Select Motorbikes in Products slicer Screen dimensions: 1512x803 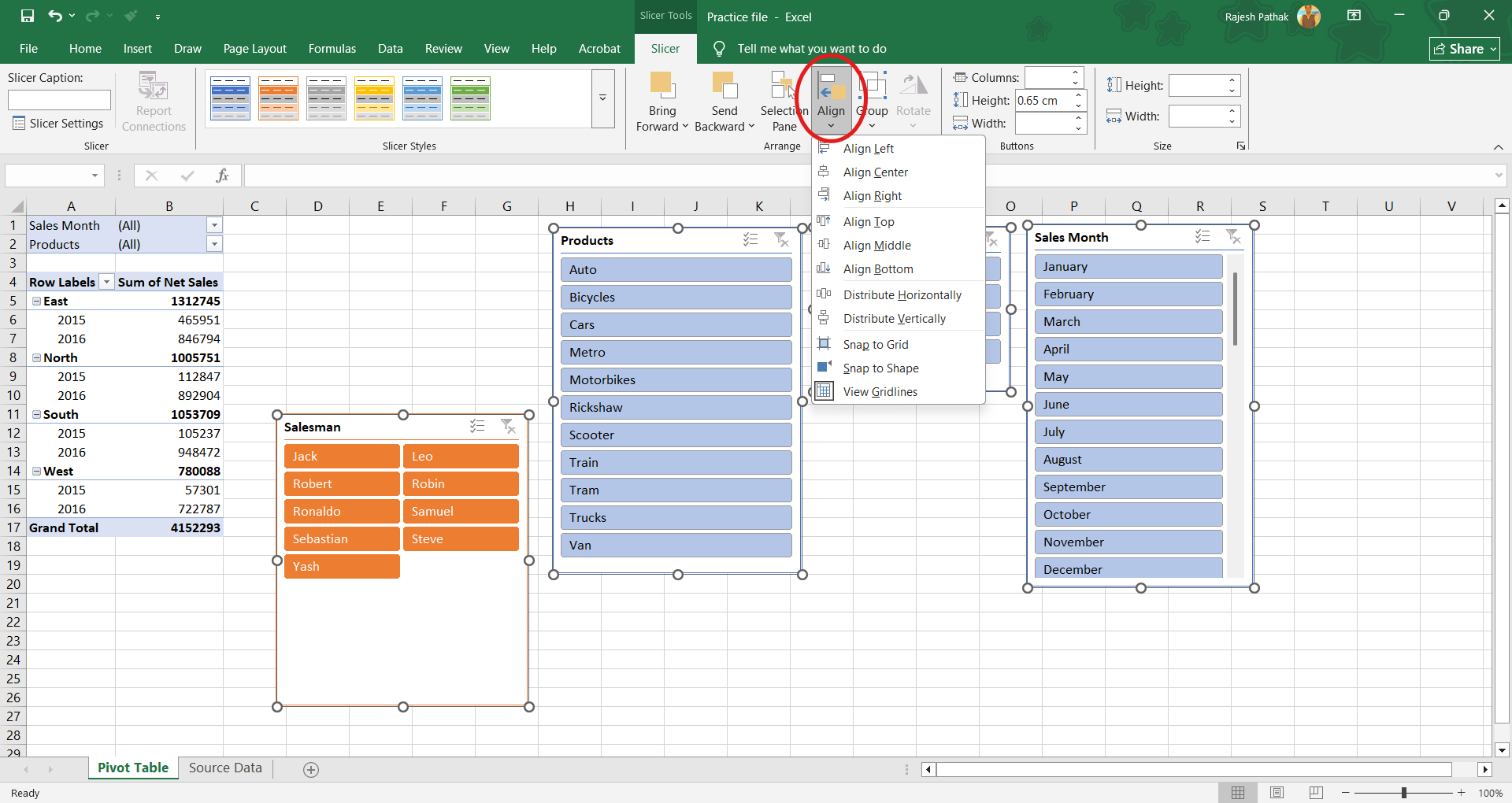676,380
